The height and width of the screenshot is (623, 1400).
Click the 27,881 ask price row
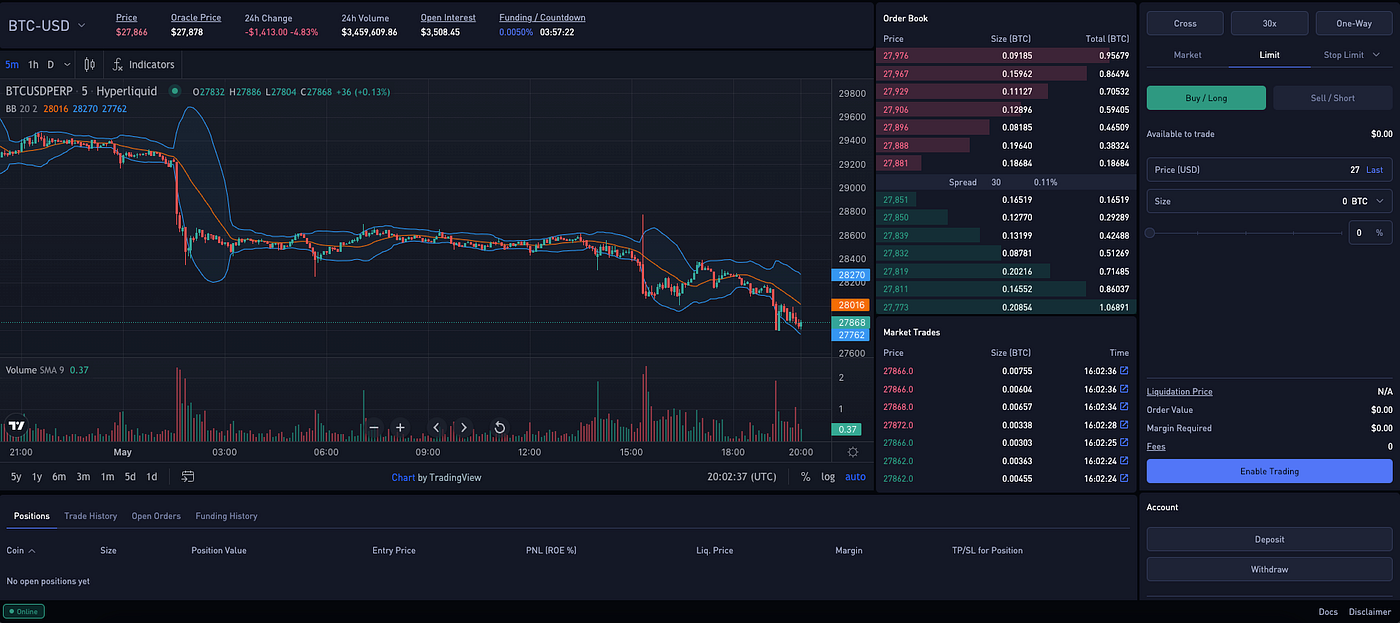[x=1005, y=163]
